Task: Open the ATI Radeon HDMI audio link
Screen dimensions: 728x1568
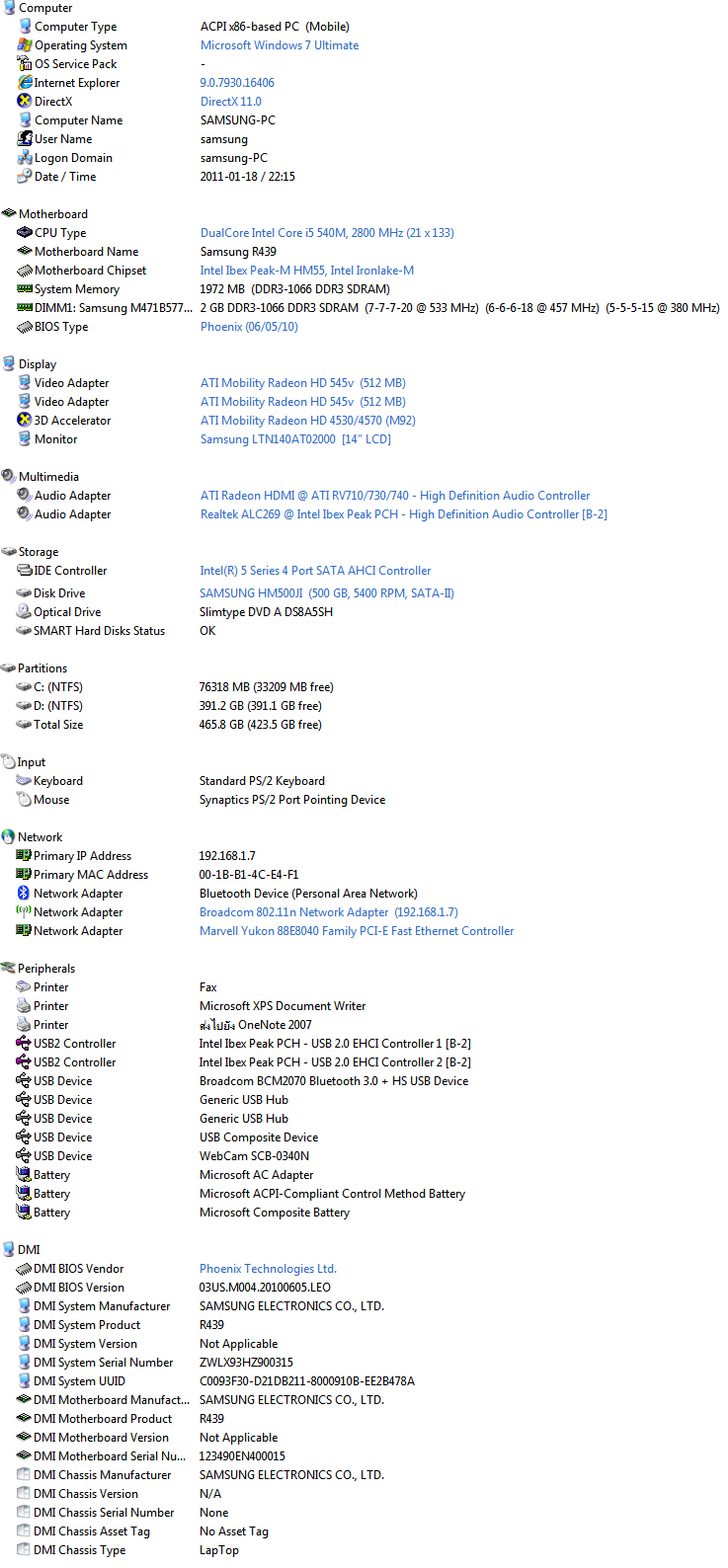Action: tap(395, 496)
